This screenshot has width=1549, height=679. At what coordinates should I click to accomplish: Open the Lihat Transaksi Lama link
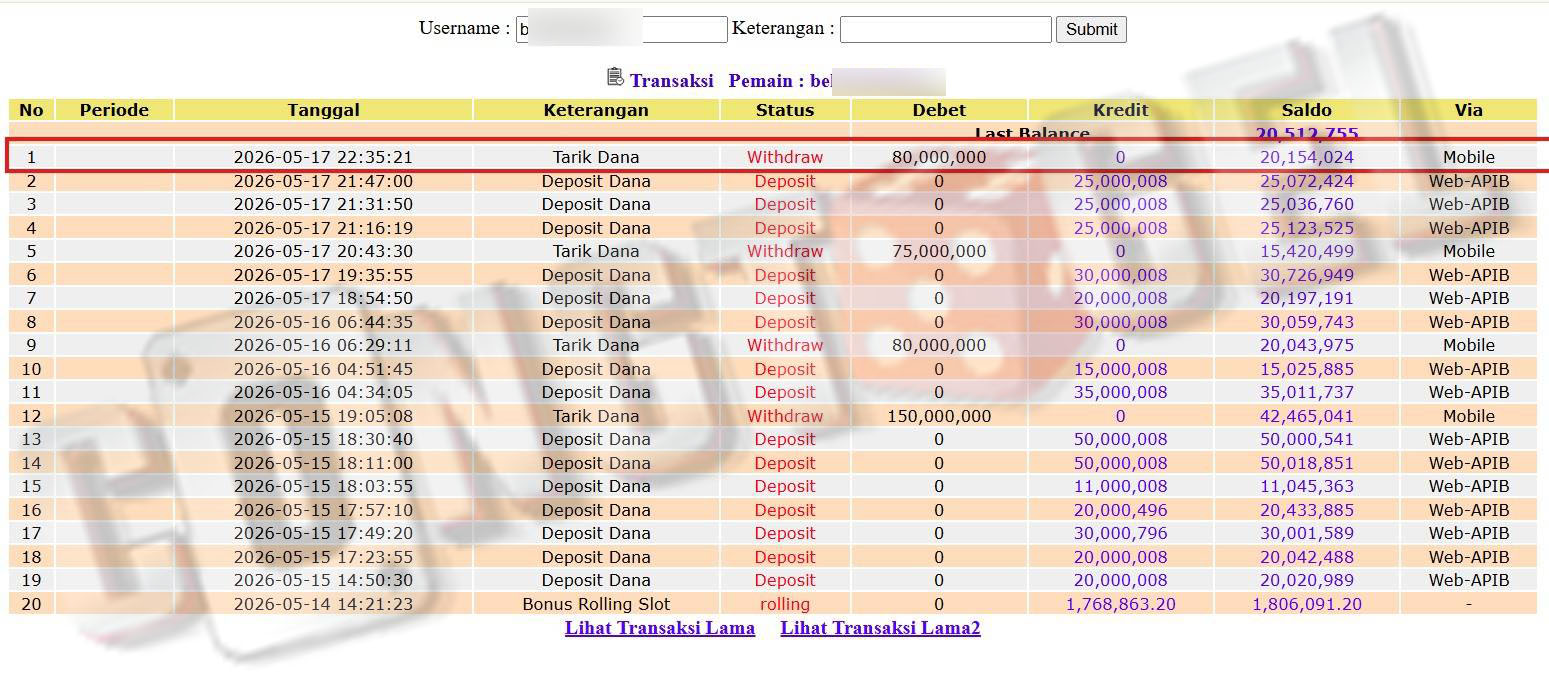tap(660, 628)
